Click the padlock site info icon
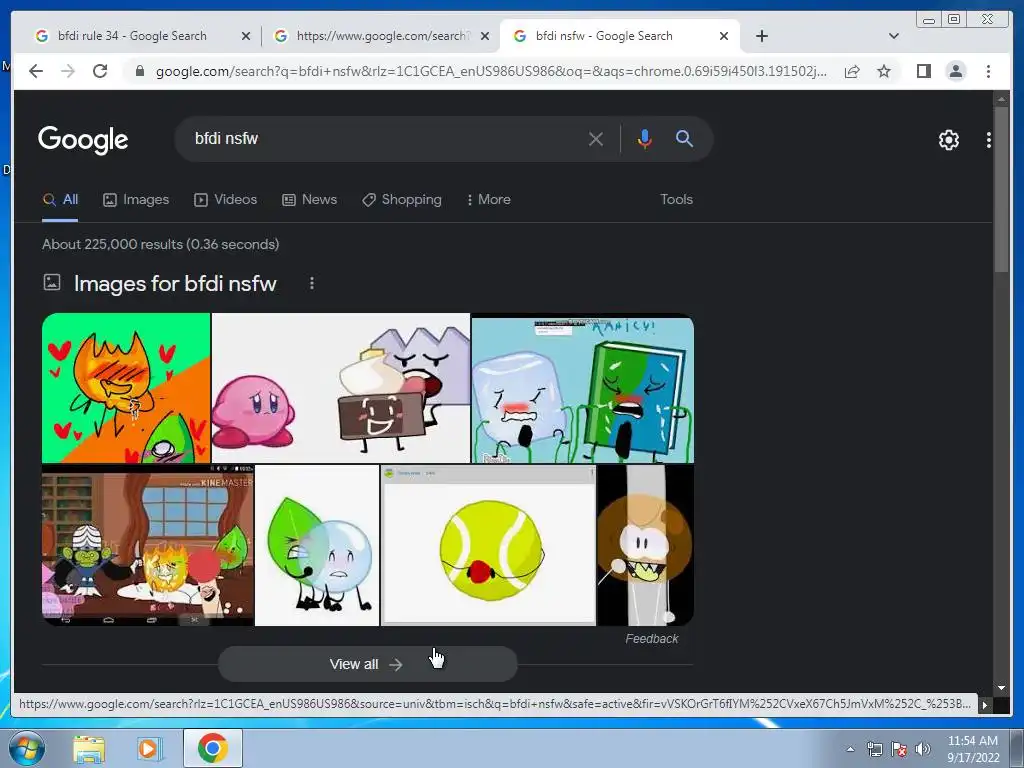This screenshot has width=1024, height=768. pos(140,71)
